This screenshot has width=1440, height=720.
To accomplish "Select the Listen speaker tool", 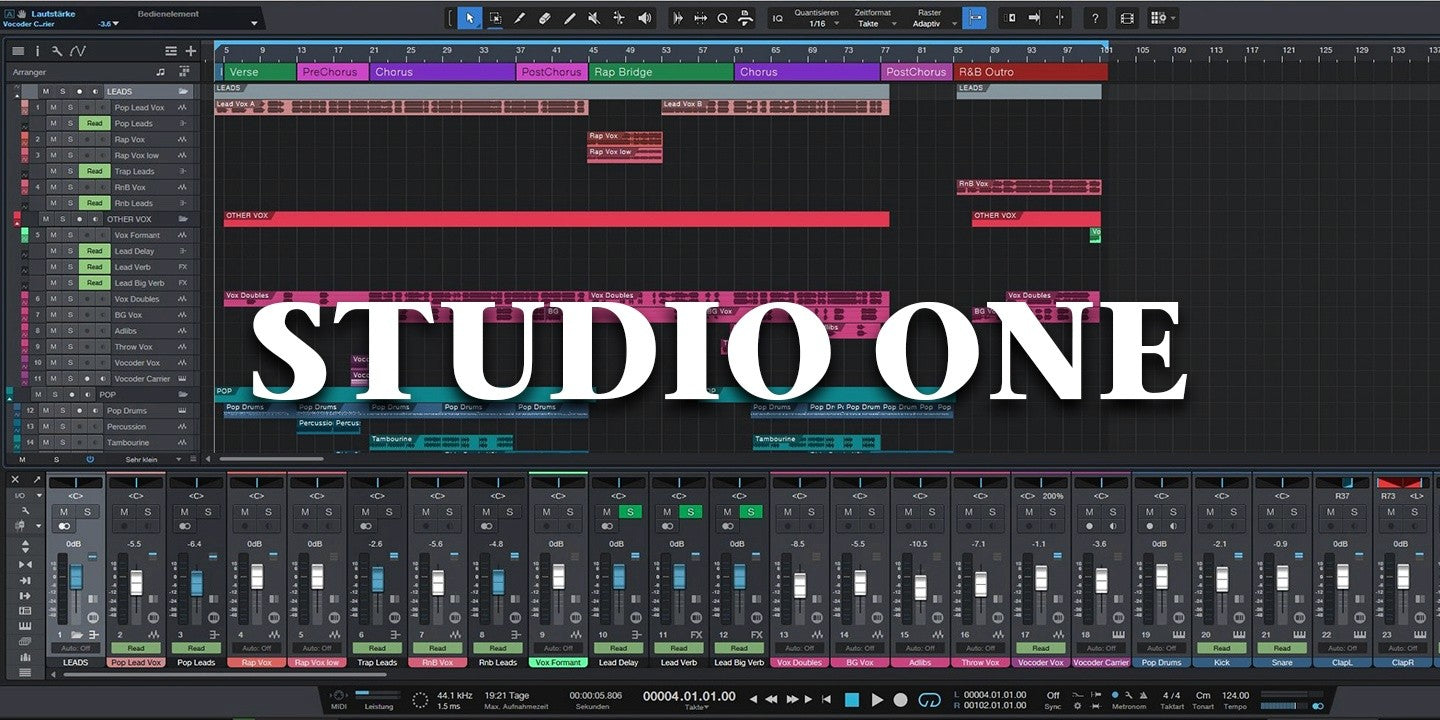I will [x=644, y=18].
